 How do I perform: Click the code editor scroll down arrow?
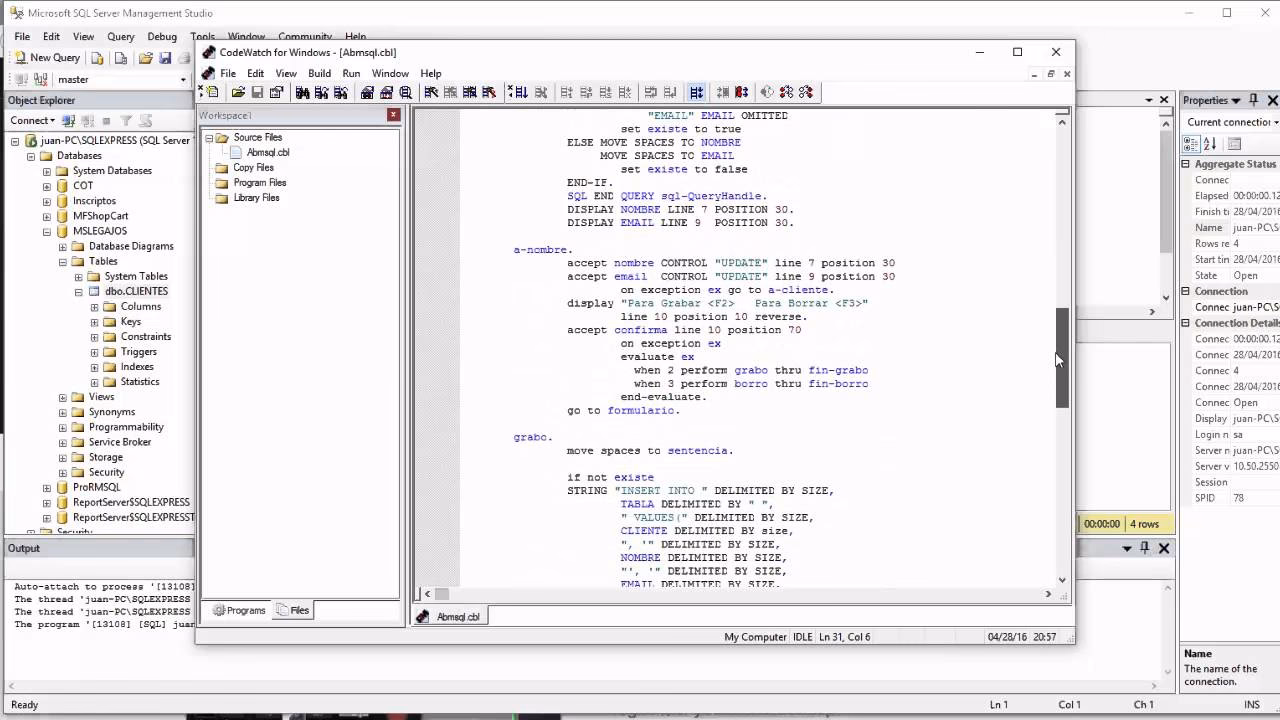(1062, 580)
